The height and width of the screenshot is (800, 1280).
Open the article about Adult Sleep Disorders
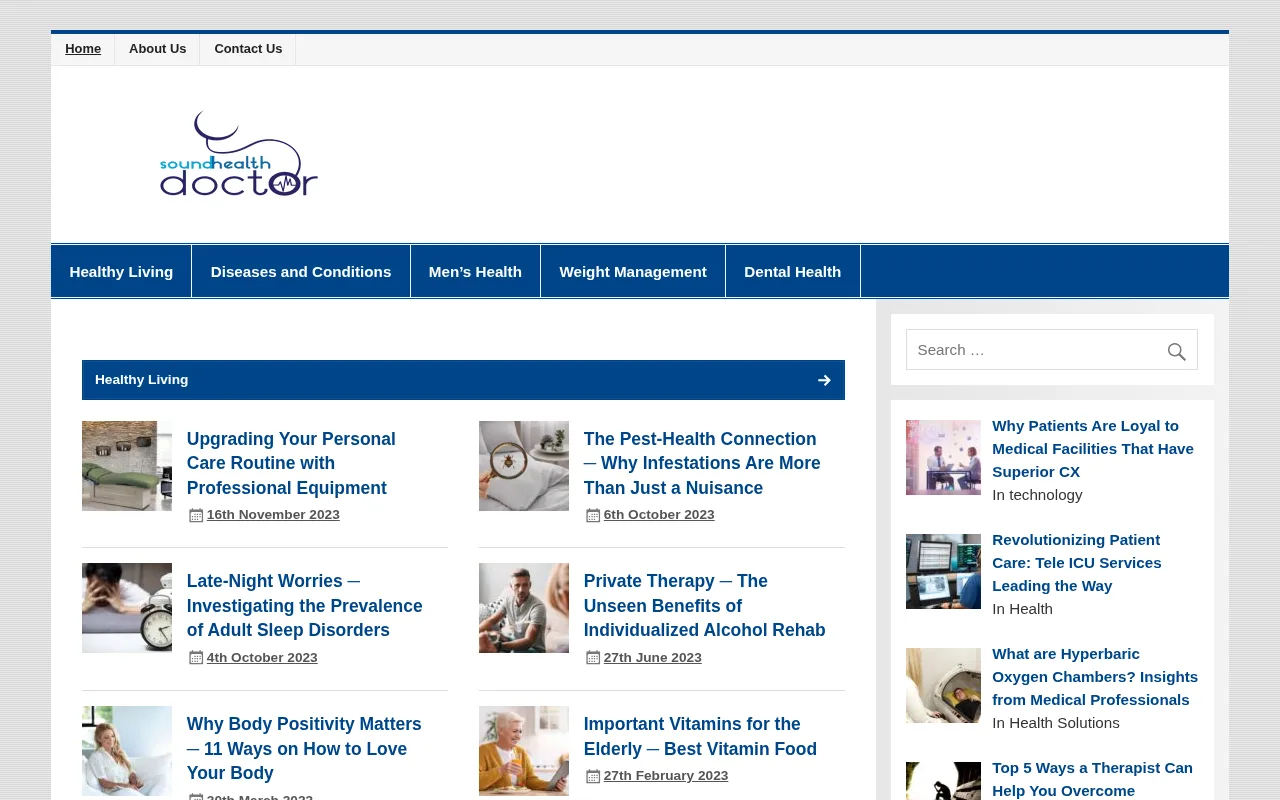pyautogui.click(x=304, y=605)
